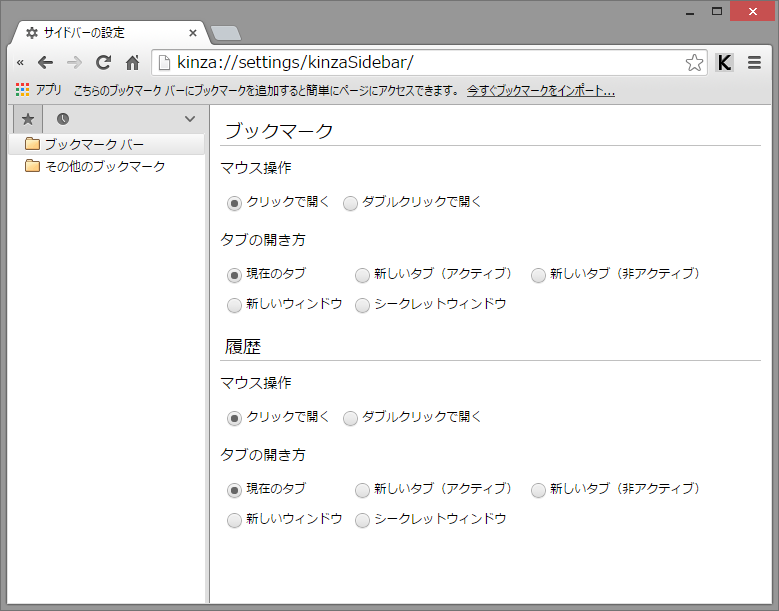Go forward with the right arrow button

pyautogui.click(x=74, y=63)
